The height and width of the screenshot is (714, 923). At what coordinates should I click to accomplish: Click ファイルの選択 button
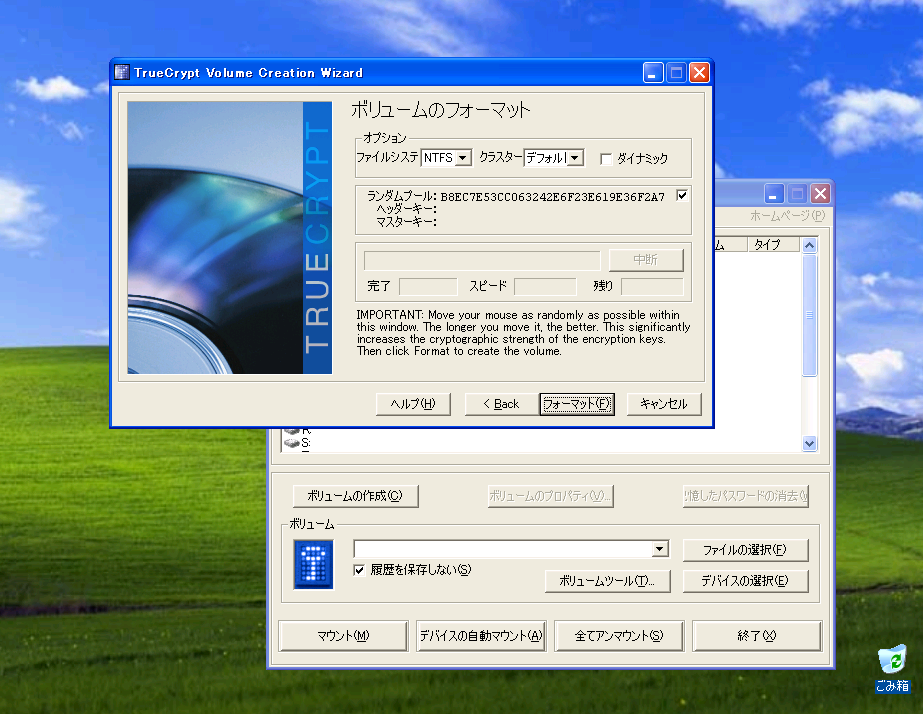click(745, 550)
